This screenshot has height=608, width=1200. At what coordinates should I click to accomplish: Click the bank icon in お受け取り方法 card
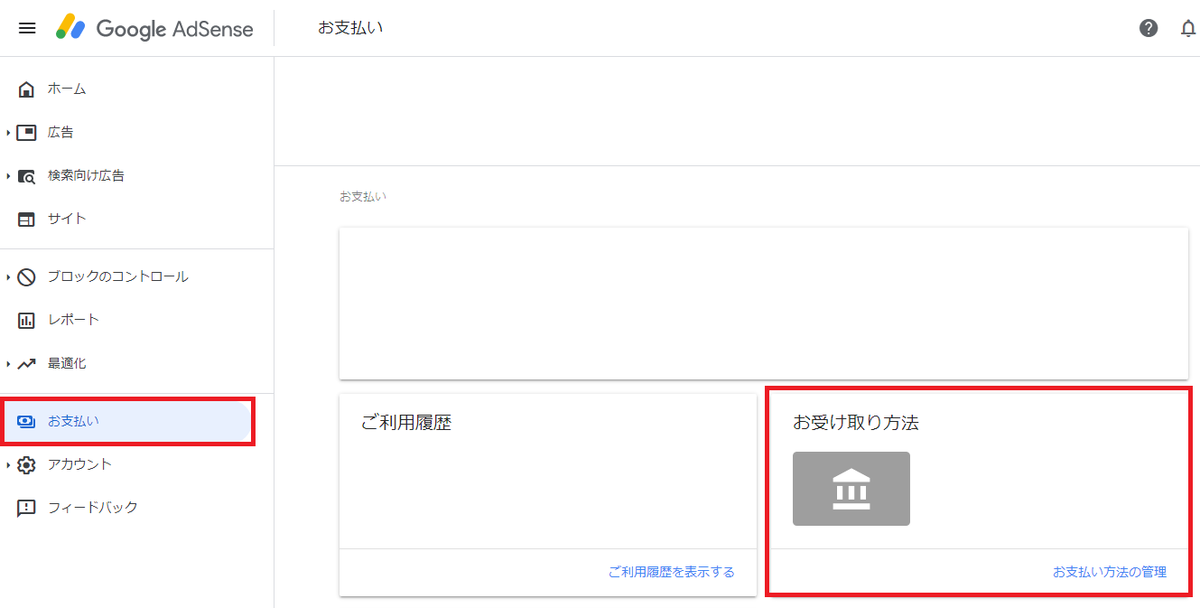click(851, 488)
